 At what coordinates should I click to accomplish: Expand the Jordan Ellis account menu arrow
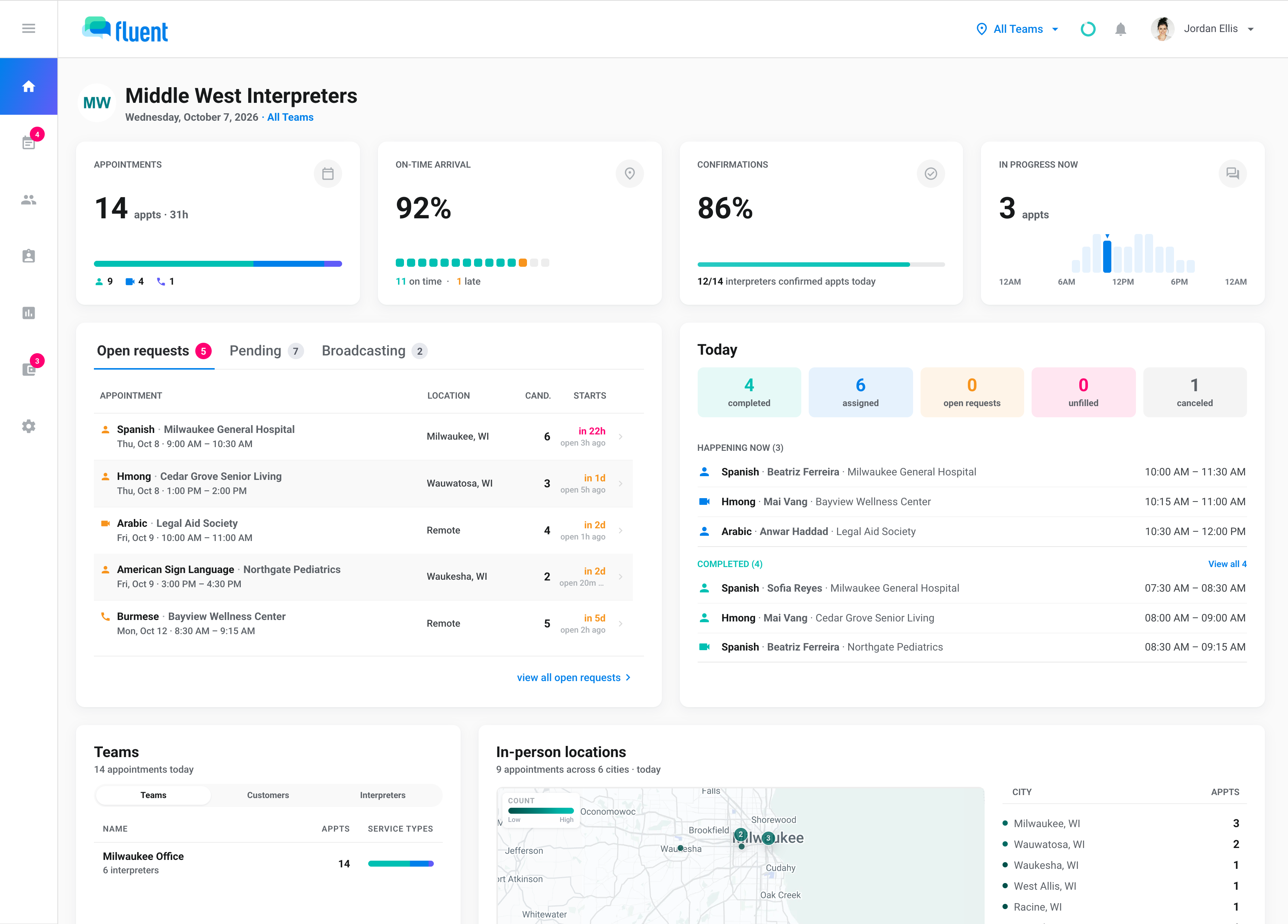click(x=1250, y=29)
